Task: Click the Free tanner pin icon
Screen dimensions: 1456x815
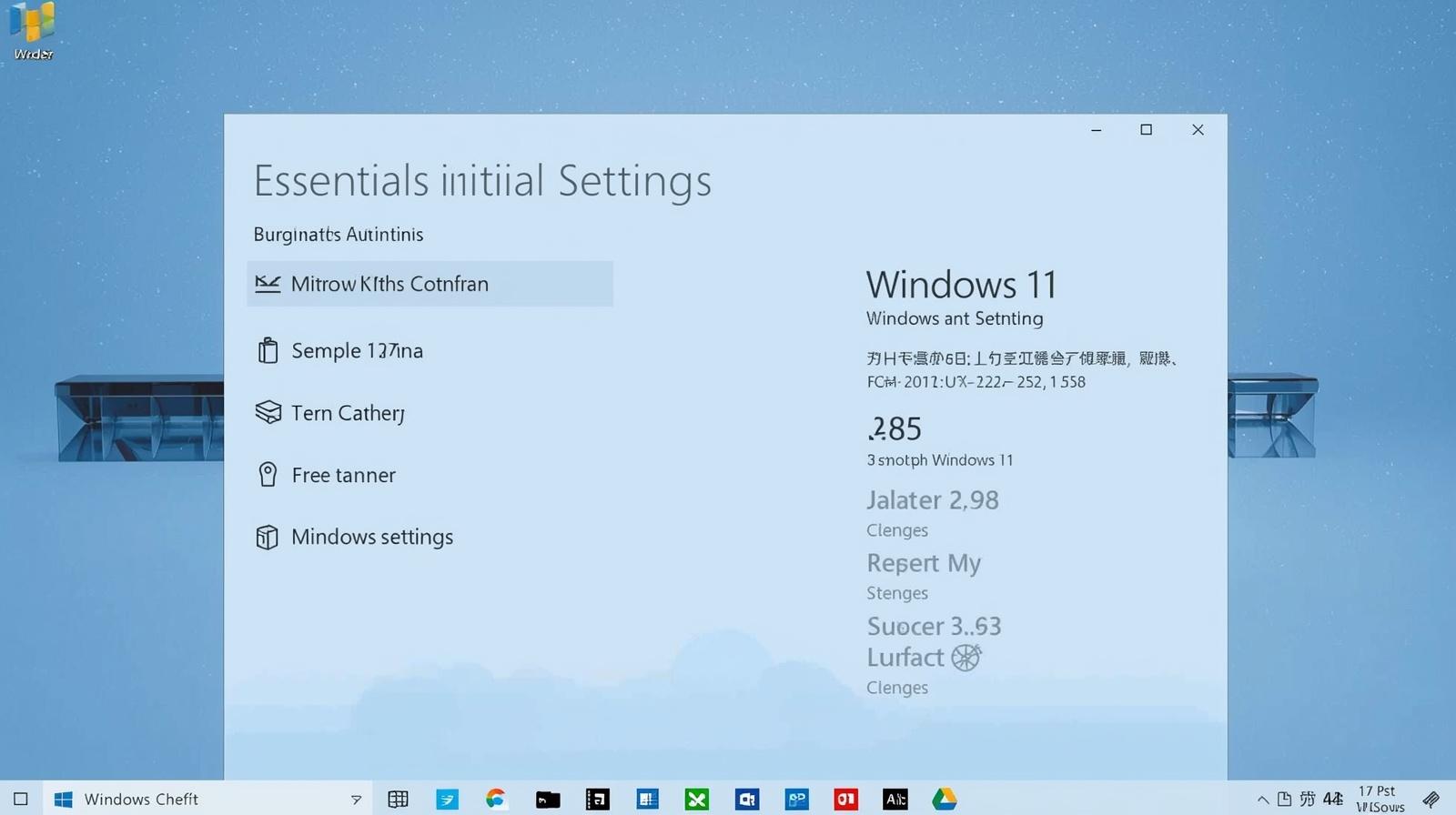Action: (x=268, y=475)
